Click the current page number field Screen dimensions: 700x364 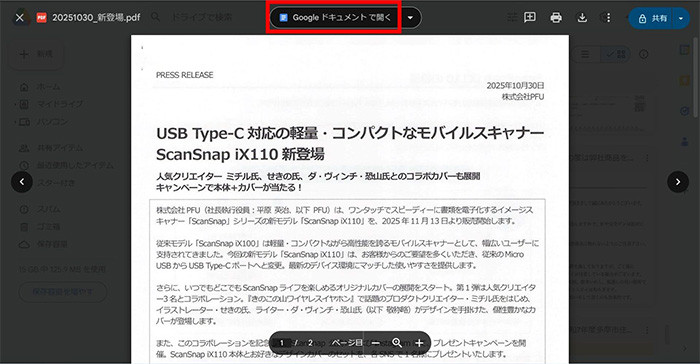(x=282, y=343)
